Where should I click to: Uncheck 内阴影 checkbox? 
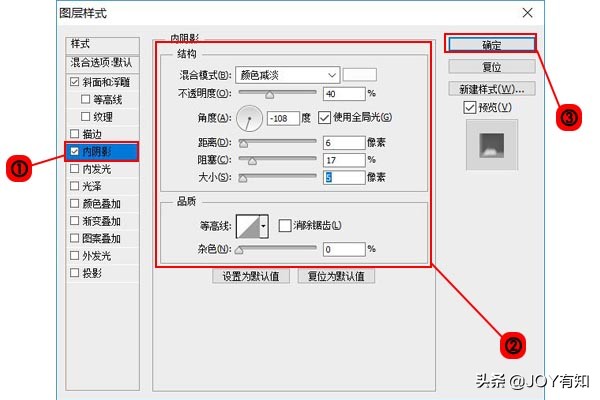[x=75, y=152]
